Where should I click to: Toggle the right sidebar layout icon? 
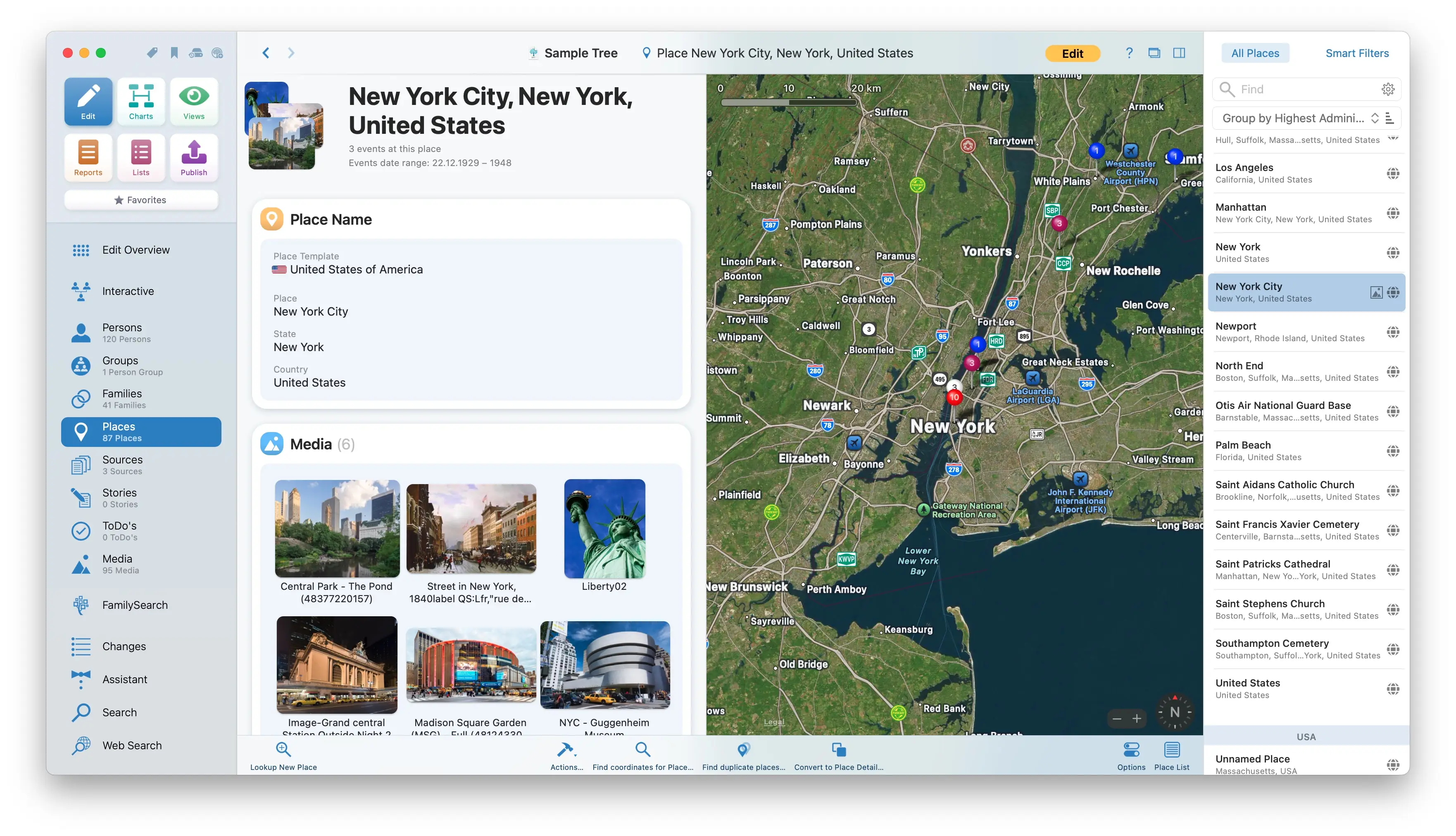pos(1179,53)
